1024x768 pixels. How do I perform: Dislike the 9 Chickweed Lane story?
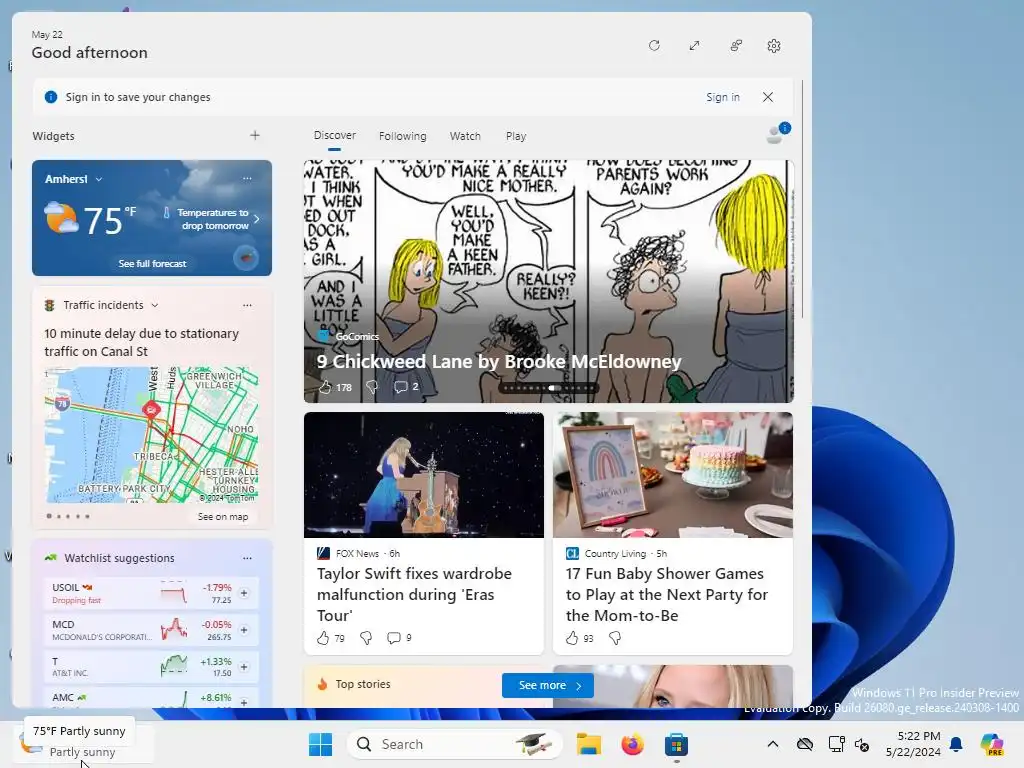tap(372, 387)
